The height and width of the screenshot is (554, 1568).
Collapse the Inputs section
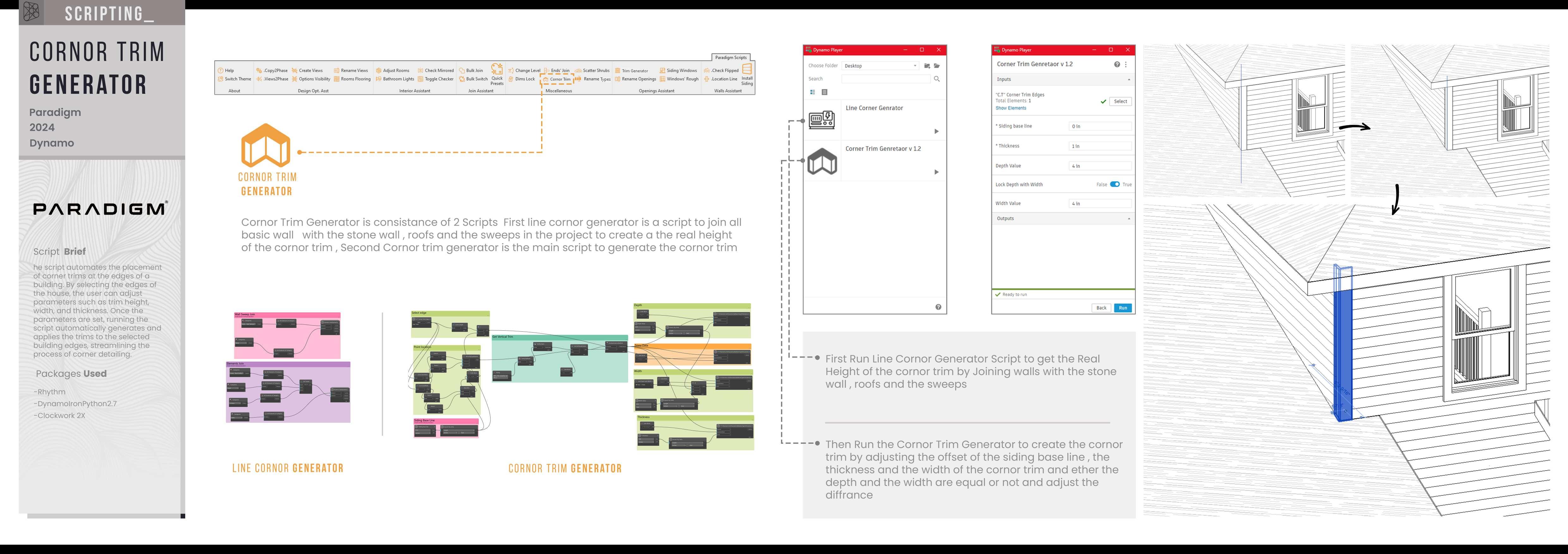1129,80
